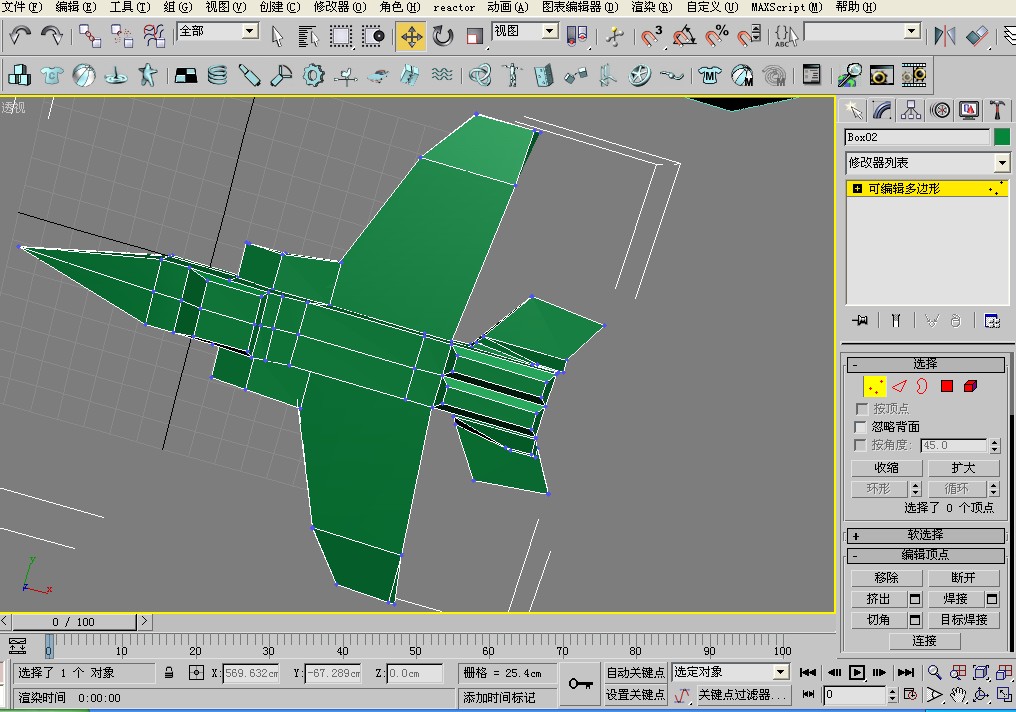Open the MAXScript menu

pyautogui.click(x=787, y=7)
